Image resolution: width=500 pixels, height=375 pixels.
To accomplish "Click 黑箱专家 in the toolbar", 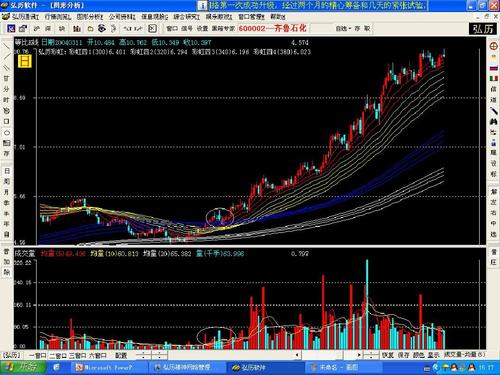I will 223,29.
